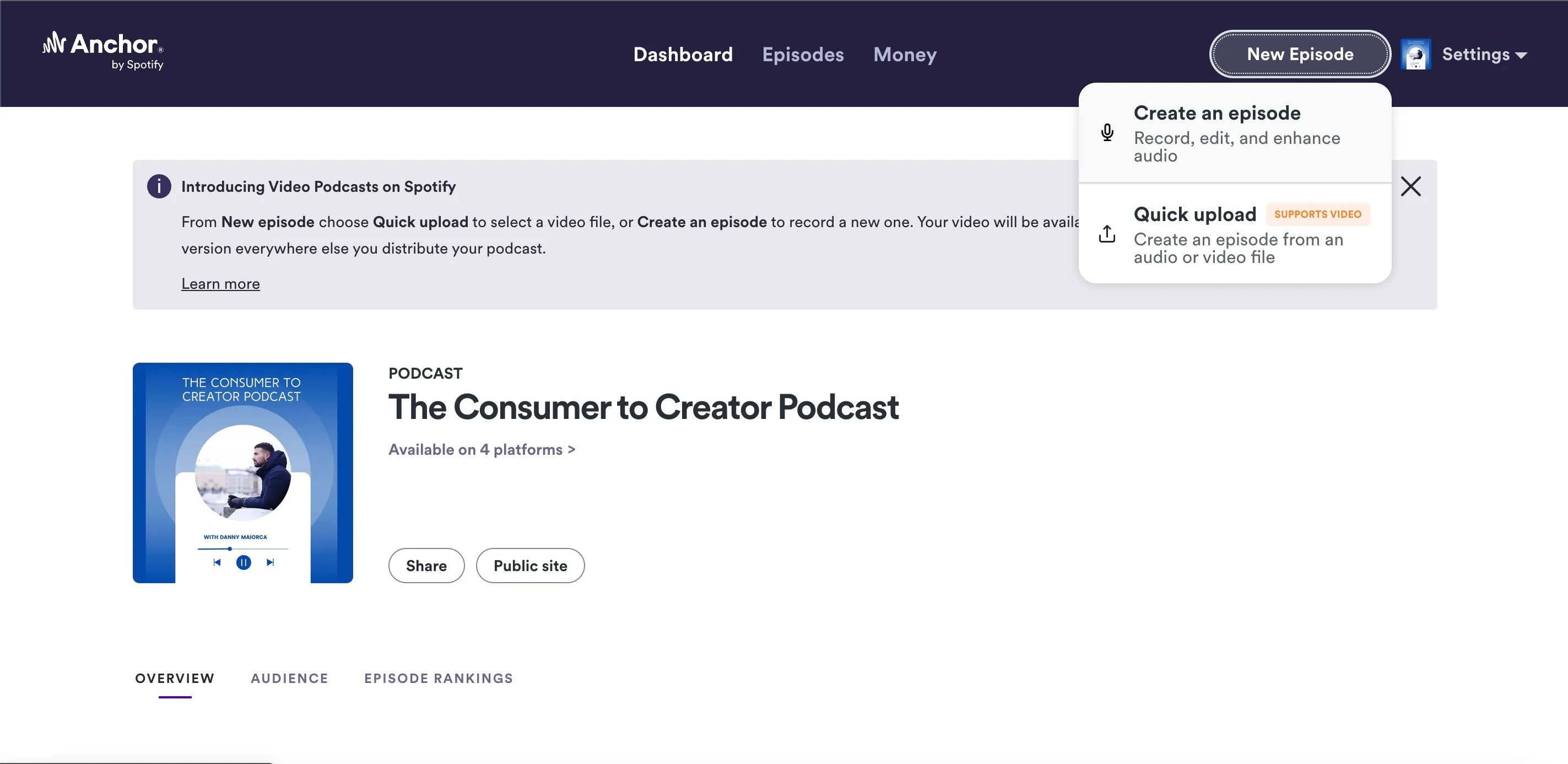Click the Learn more link
The height and width of the screenshot is (764, 1568).
(x=220, y=283)
